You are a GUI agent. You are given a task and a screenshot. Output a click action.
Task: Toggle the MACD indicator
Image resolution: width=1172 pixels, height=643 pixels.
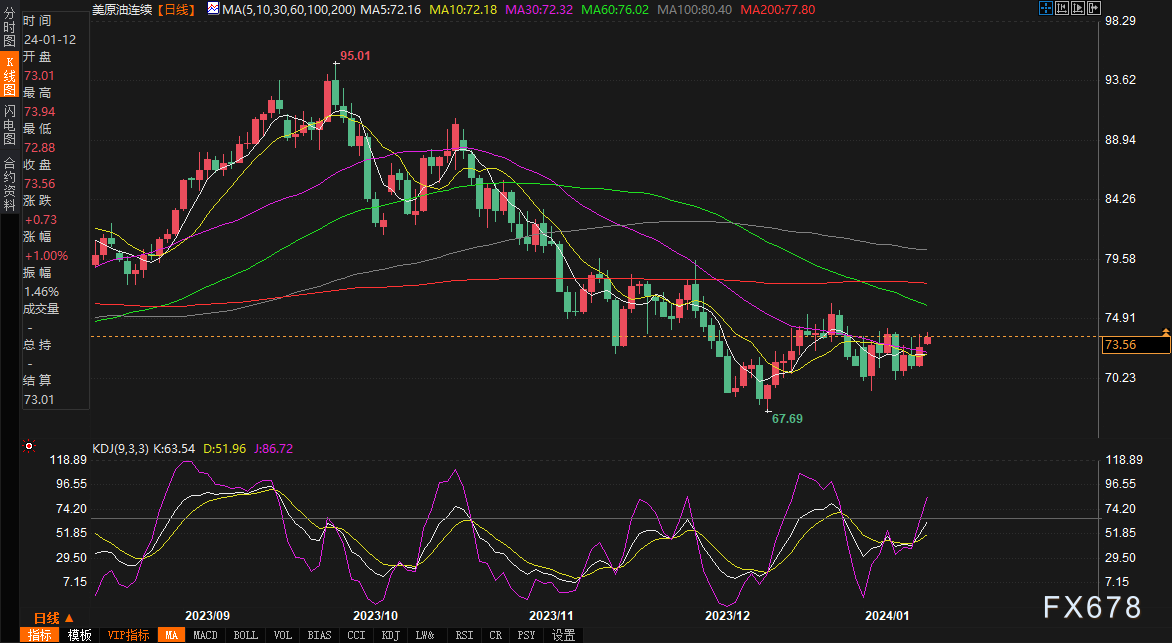205,635
